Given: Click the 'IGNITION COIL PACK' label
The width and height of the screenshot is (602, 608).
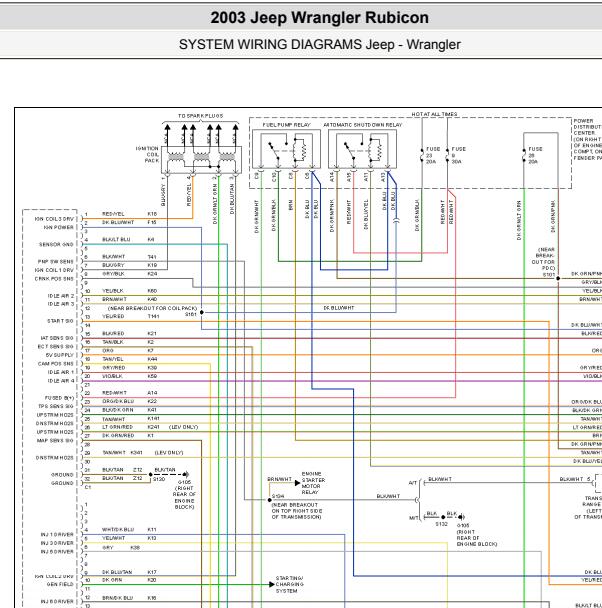Looking at the screenshot, I should click(x=147, y=154).
